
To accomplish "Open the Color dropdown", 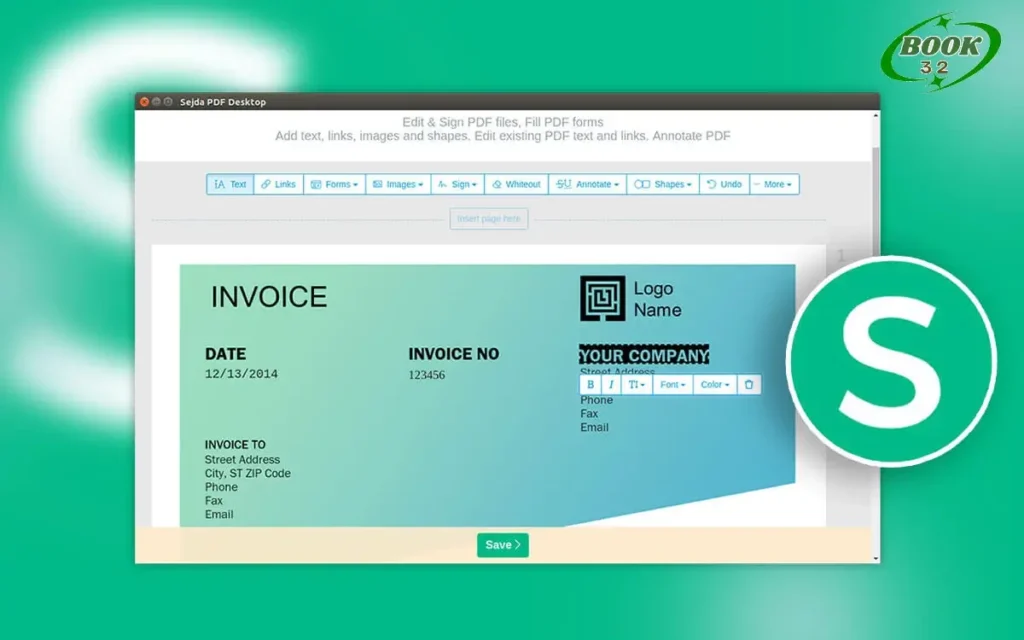I will [x=714, y=385].
